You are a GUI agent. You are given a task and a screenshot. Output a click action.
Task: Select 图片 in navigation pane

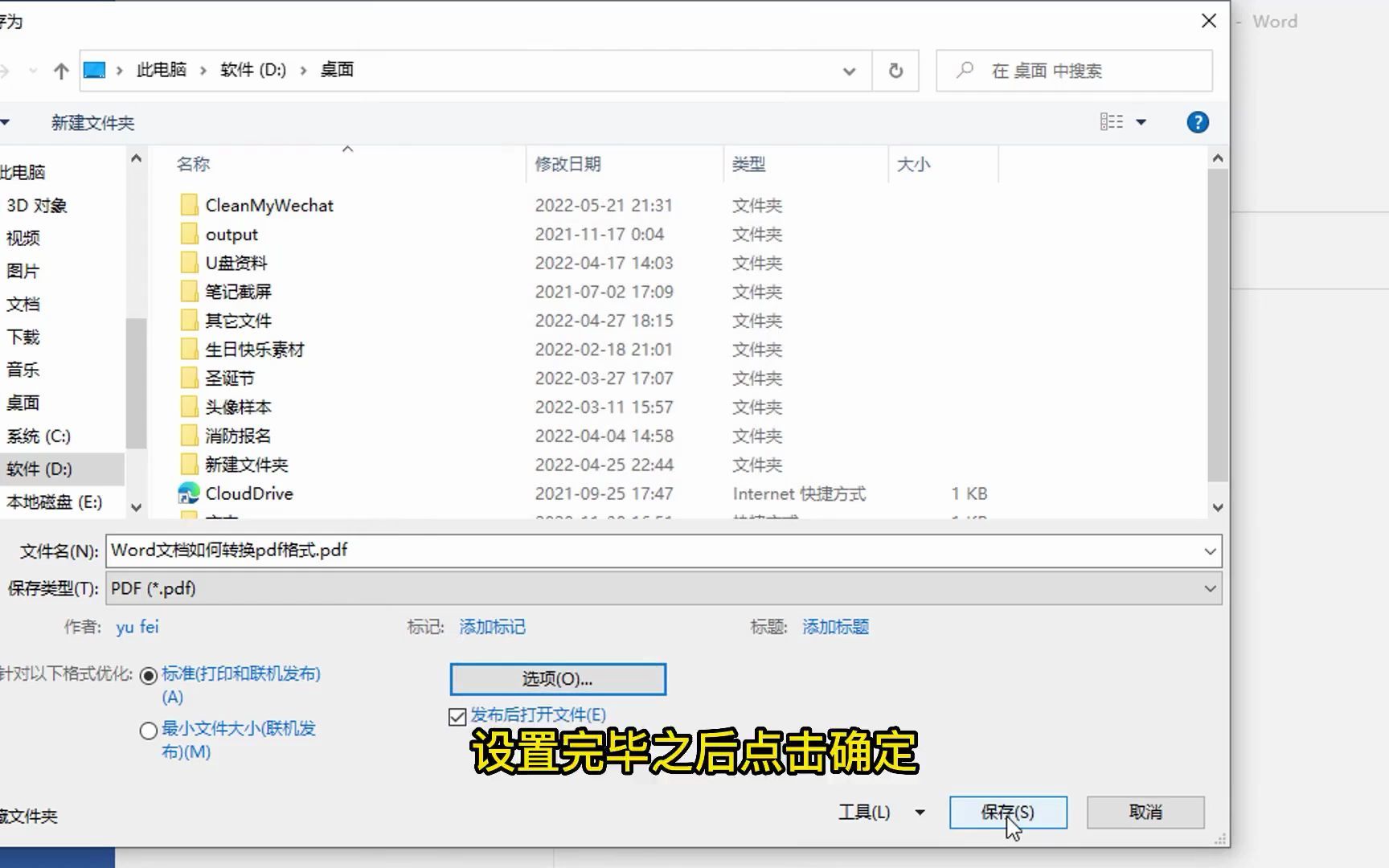pos(23,271)
